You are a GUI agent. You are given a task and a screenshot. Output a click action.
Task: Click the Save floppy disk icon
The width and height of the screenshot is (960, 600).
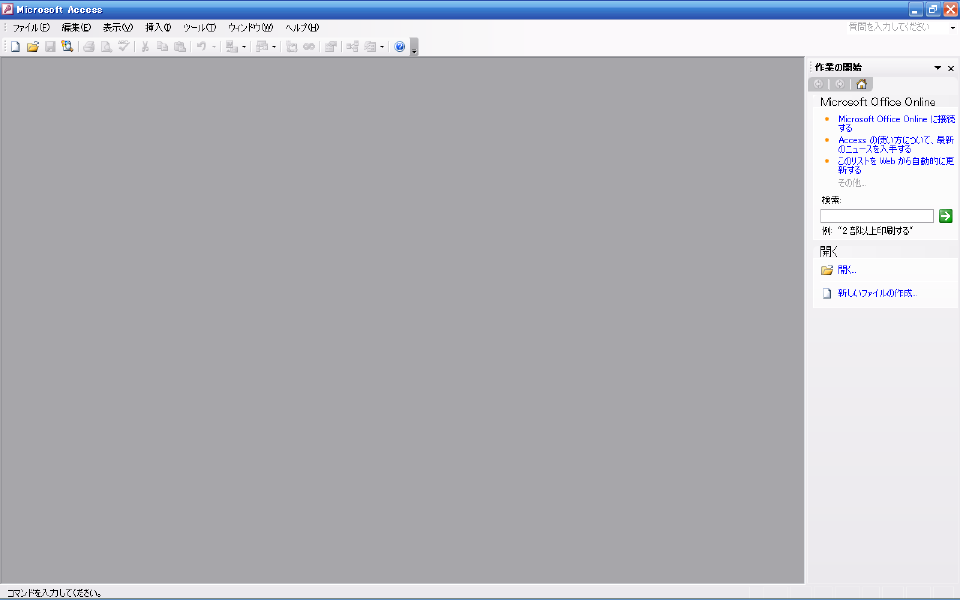pyautogui.click(x=50, y=47)
